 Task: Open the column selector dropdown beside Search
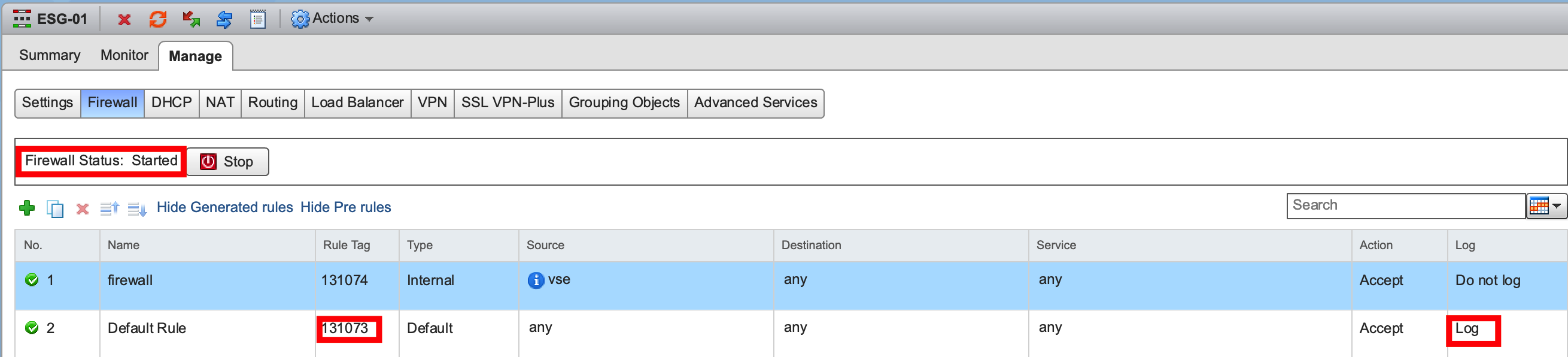coord(1545,206)
